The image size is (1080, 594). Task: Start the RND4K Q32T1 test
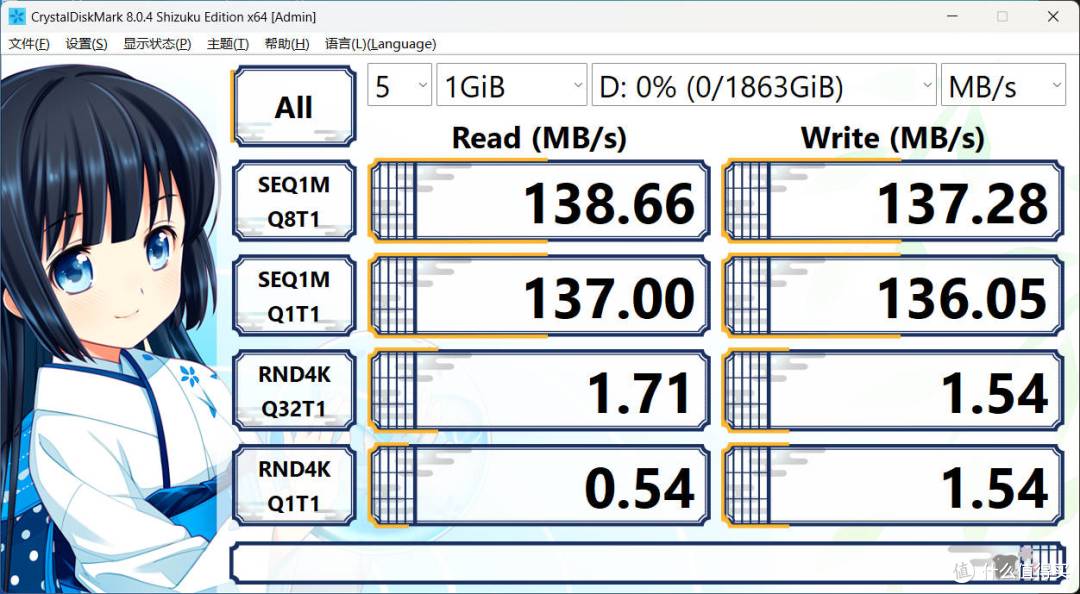coord(294,391)
